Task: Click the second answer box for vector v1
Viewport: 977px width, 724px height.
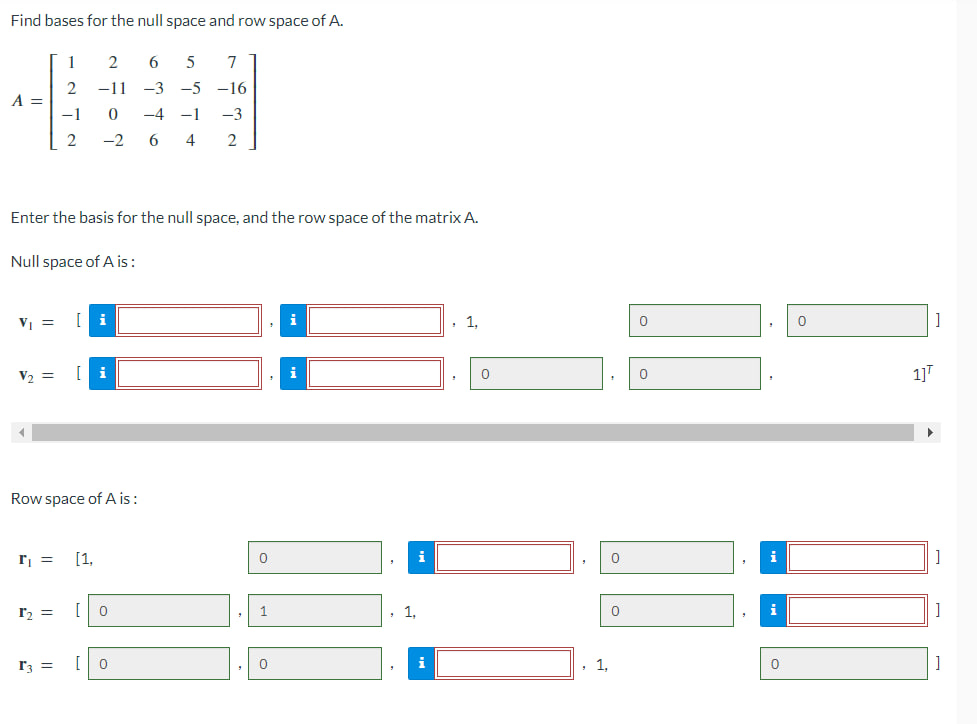Action: pyautogui.click(x=377, y=320)
